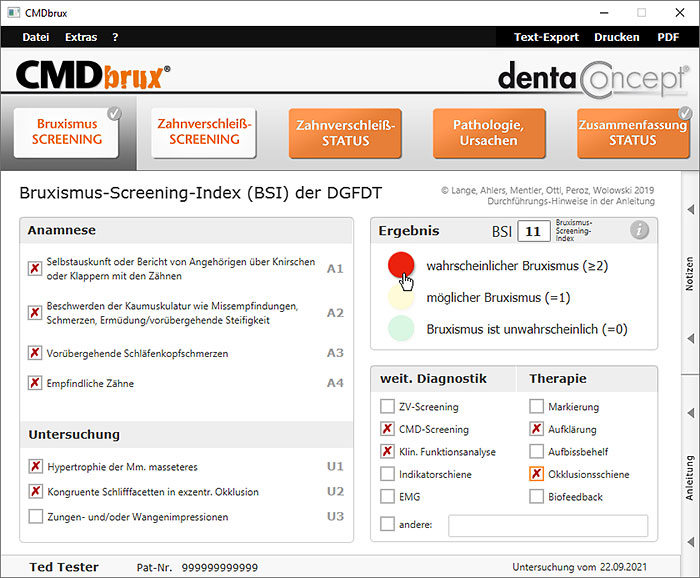Click Drucken to print

tap(617, 37)
